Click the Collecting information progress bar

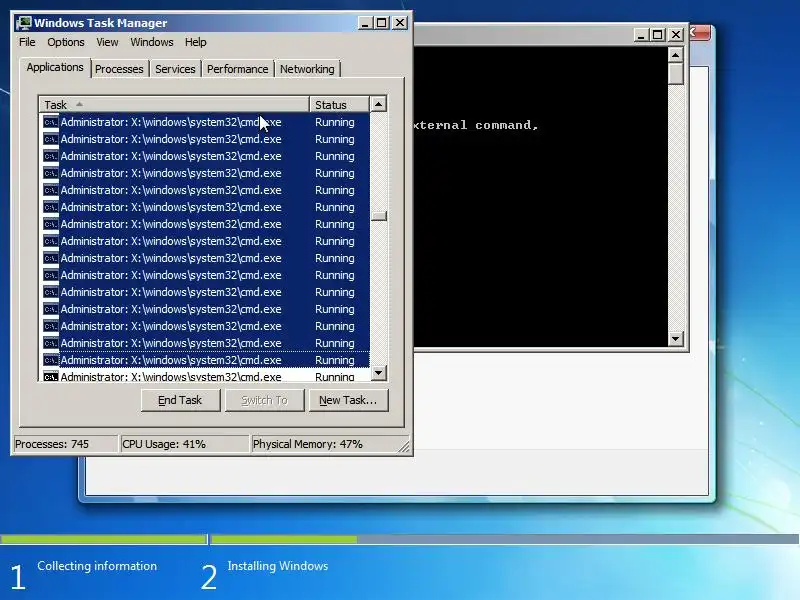104,539
